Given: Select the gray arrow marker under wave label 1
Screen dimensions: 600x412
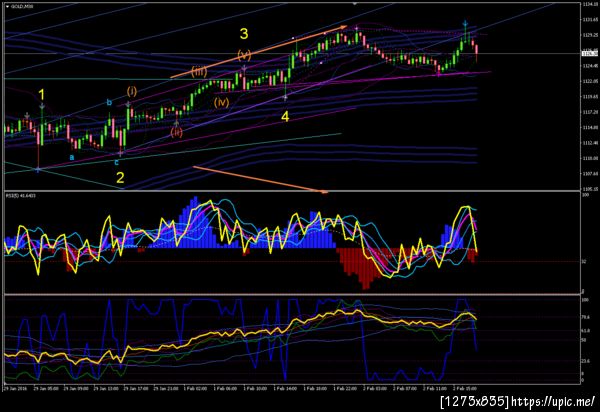Looking at the screenshot, I should pyautogui.click(x=42, y=106).
